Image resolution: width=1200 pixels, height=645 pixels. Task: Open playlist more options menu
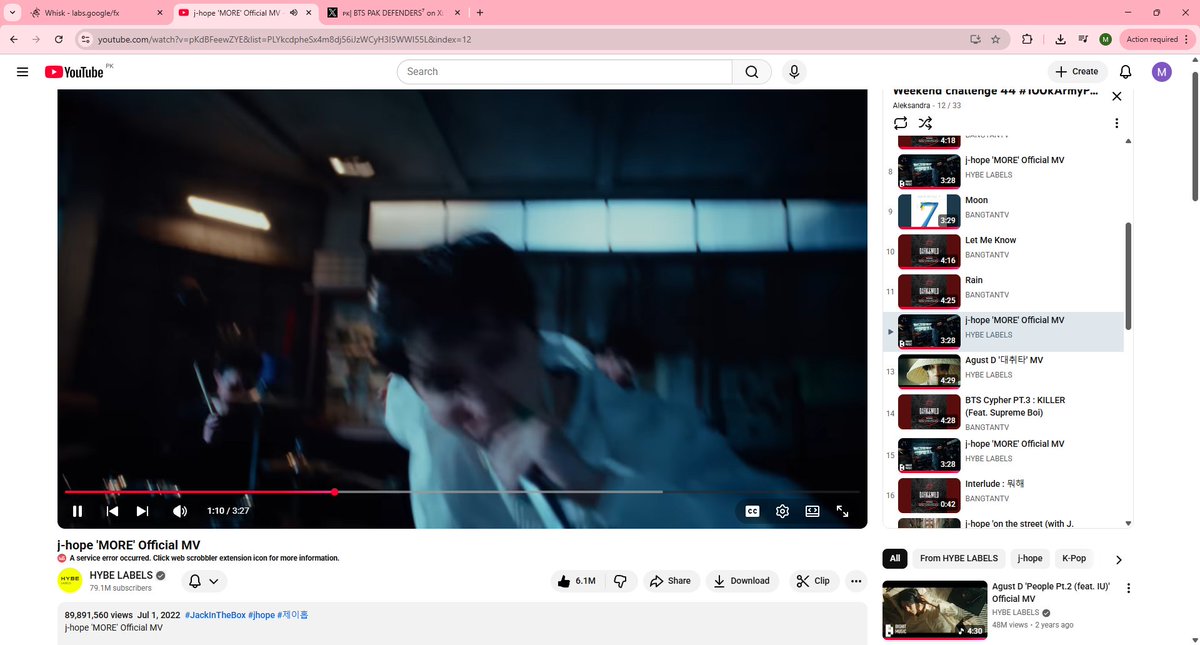point(1116,123)
